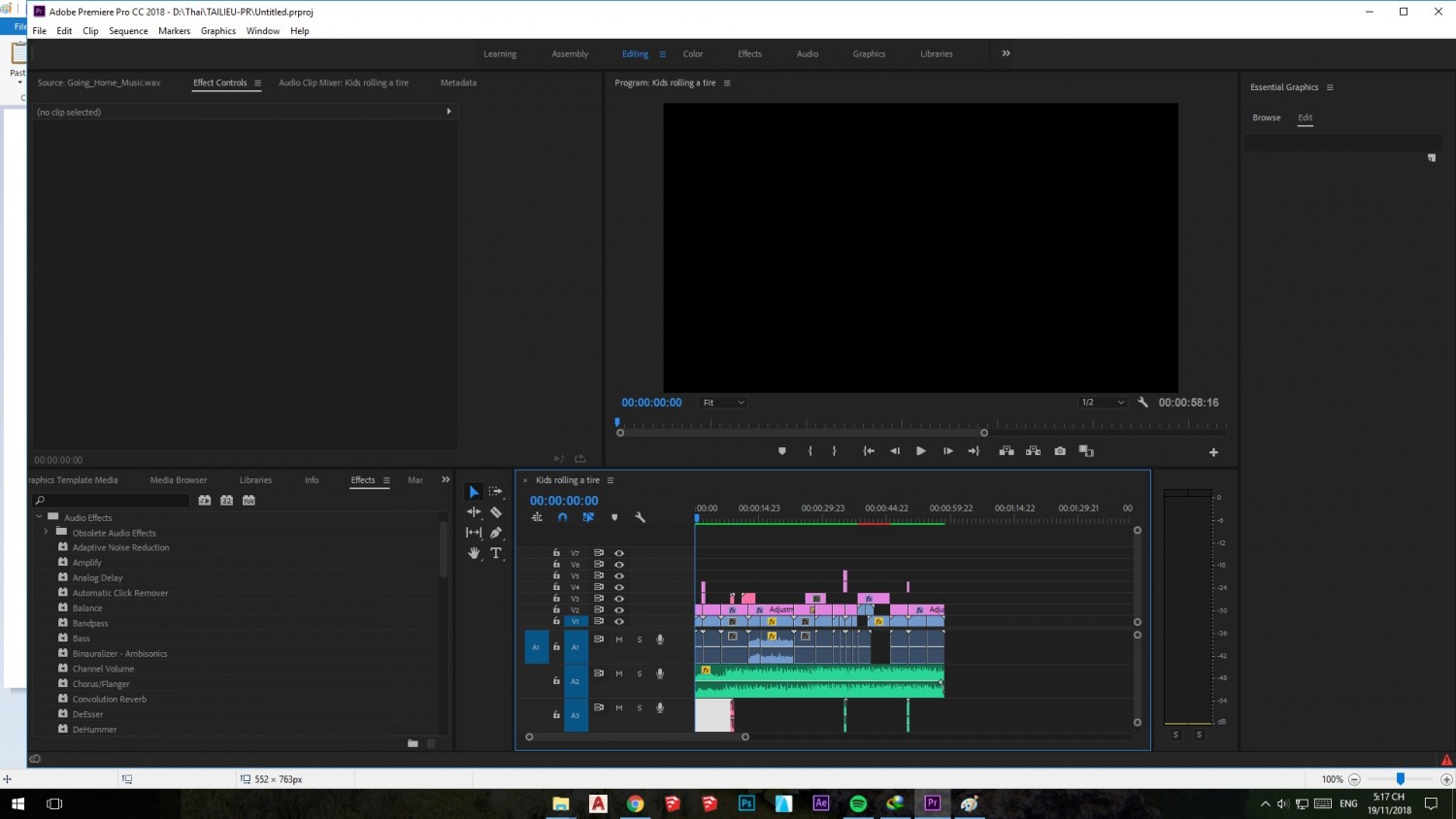This screenshot has width=1456, height=819.
Task: Open the playback resolution 1/2 dropdown
Action: [x=1103, y=403]
